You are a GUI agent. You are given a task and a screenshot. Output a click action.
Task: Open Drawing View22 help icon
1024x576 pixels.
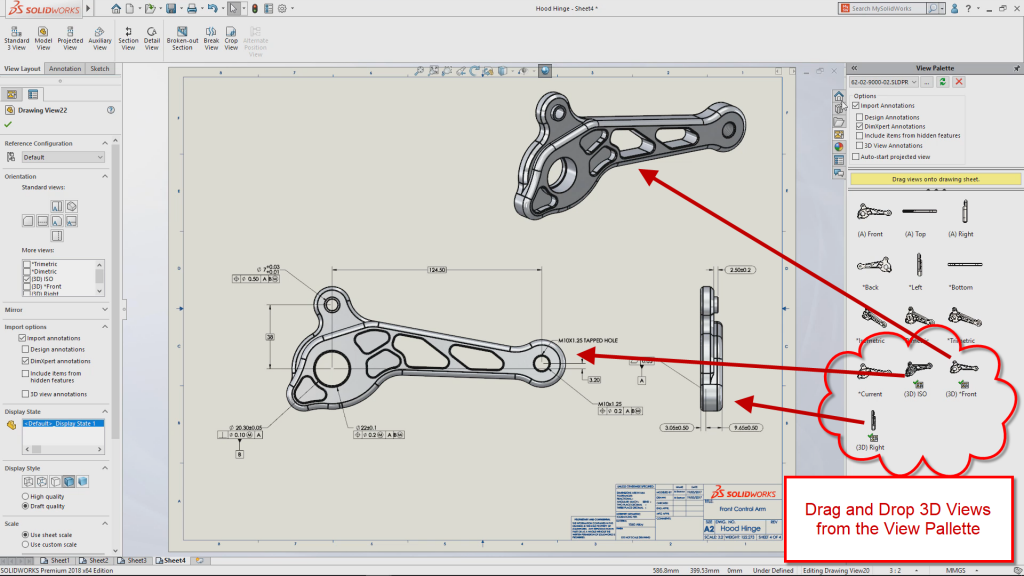[111, 110]
